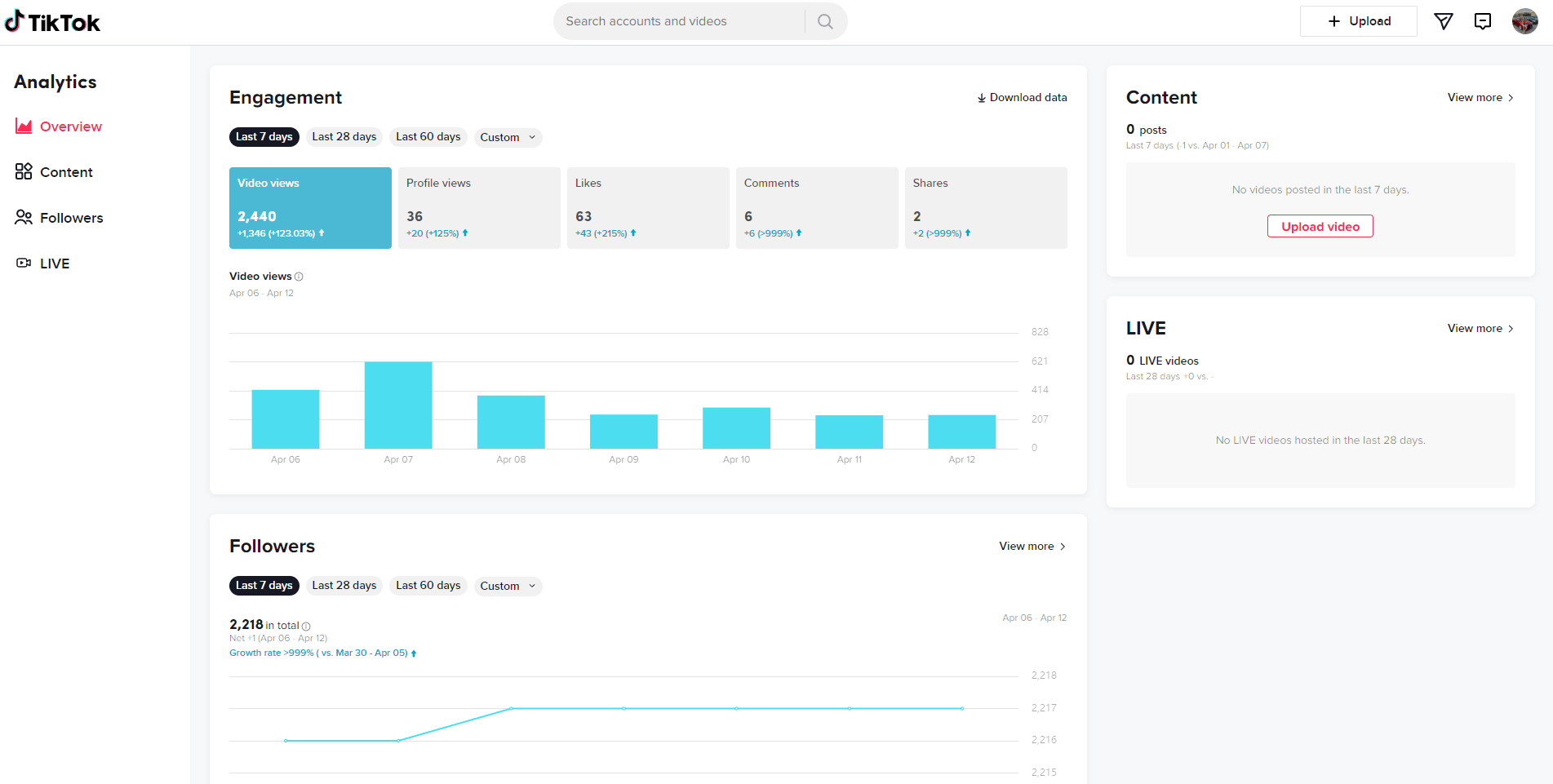Screen dimensions: 1553x784
Task: Open the profile avatar menu
Action: 1524,21
